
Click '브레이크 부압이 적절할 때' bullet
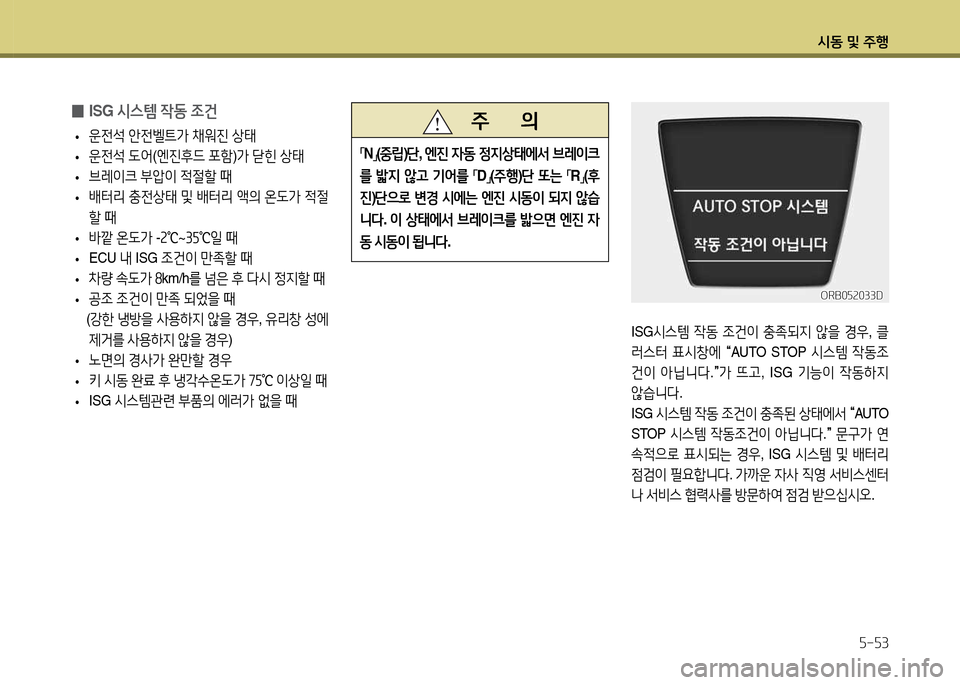click(160, 176)
